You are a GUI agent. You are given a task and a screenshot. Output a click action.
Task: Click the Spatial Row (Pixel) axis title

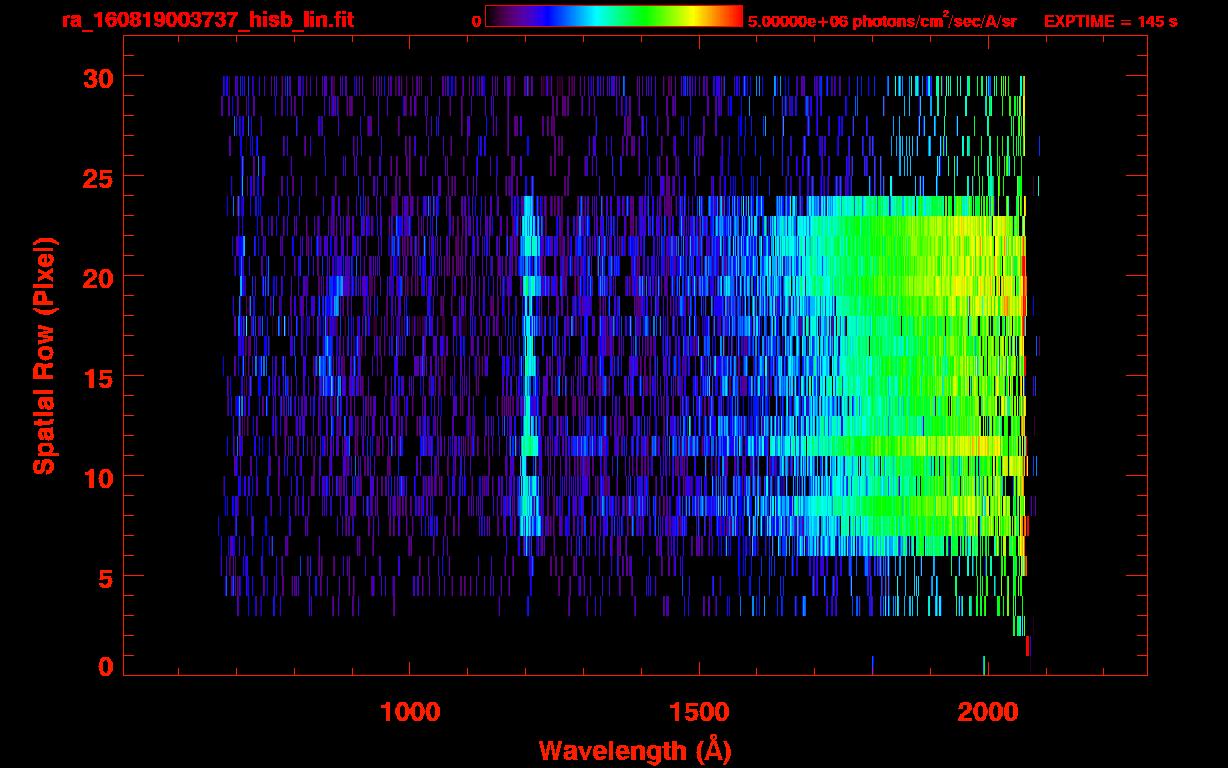[x=45, y=355]
